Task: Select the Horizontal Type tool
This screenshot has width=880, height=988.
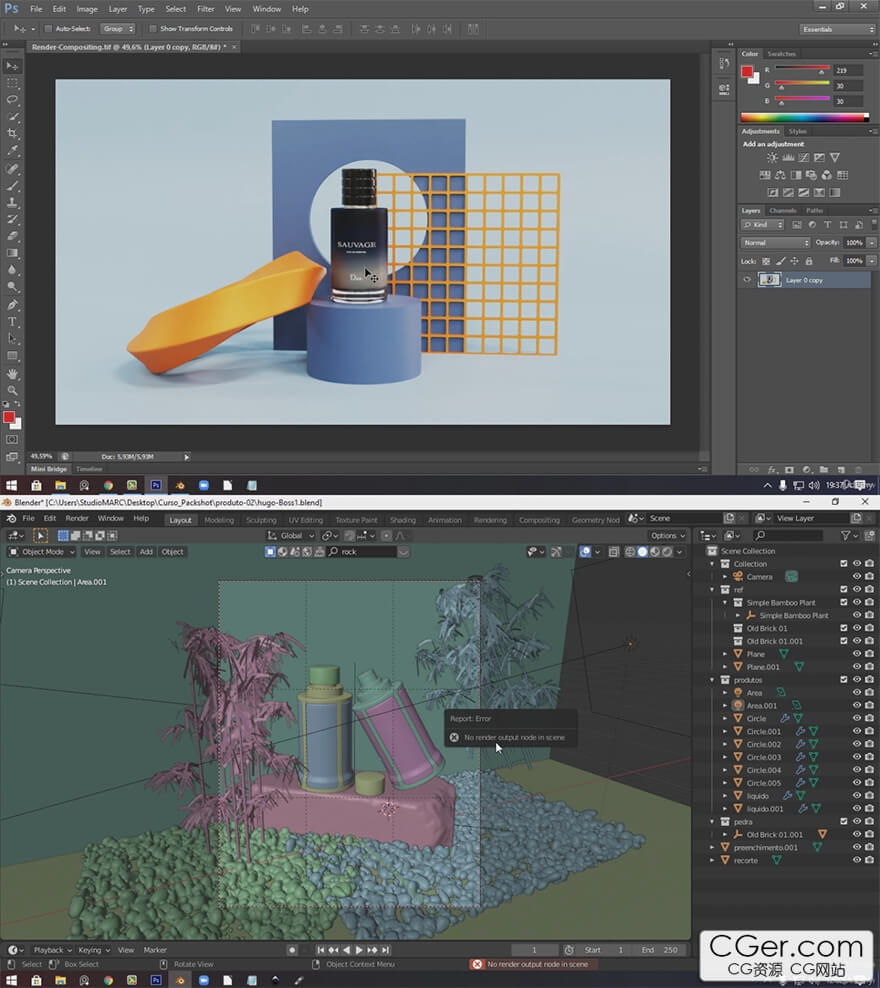Action: 12,321
